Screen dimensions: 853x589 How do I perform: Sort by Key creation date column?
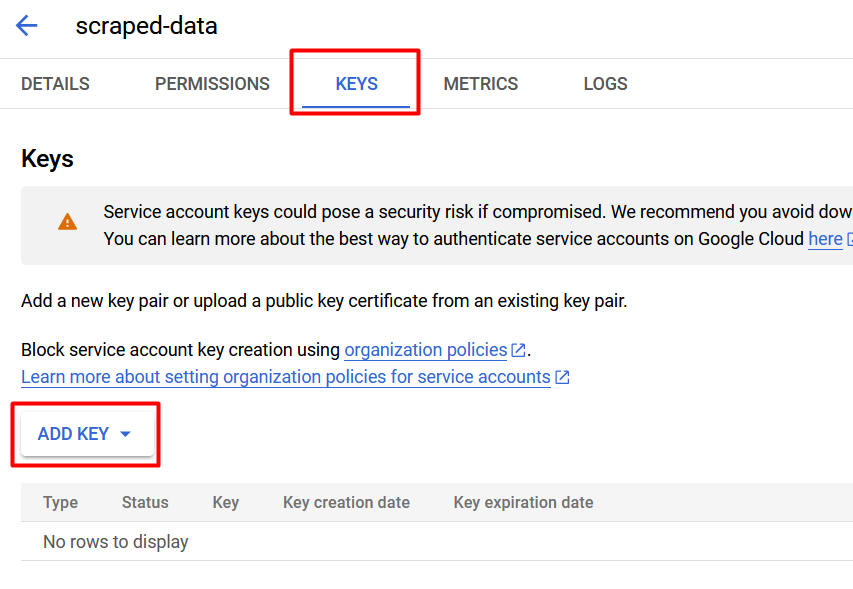pyautogui.click(x=347, y=503)
